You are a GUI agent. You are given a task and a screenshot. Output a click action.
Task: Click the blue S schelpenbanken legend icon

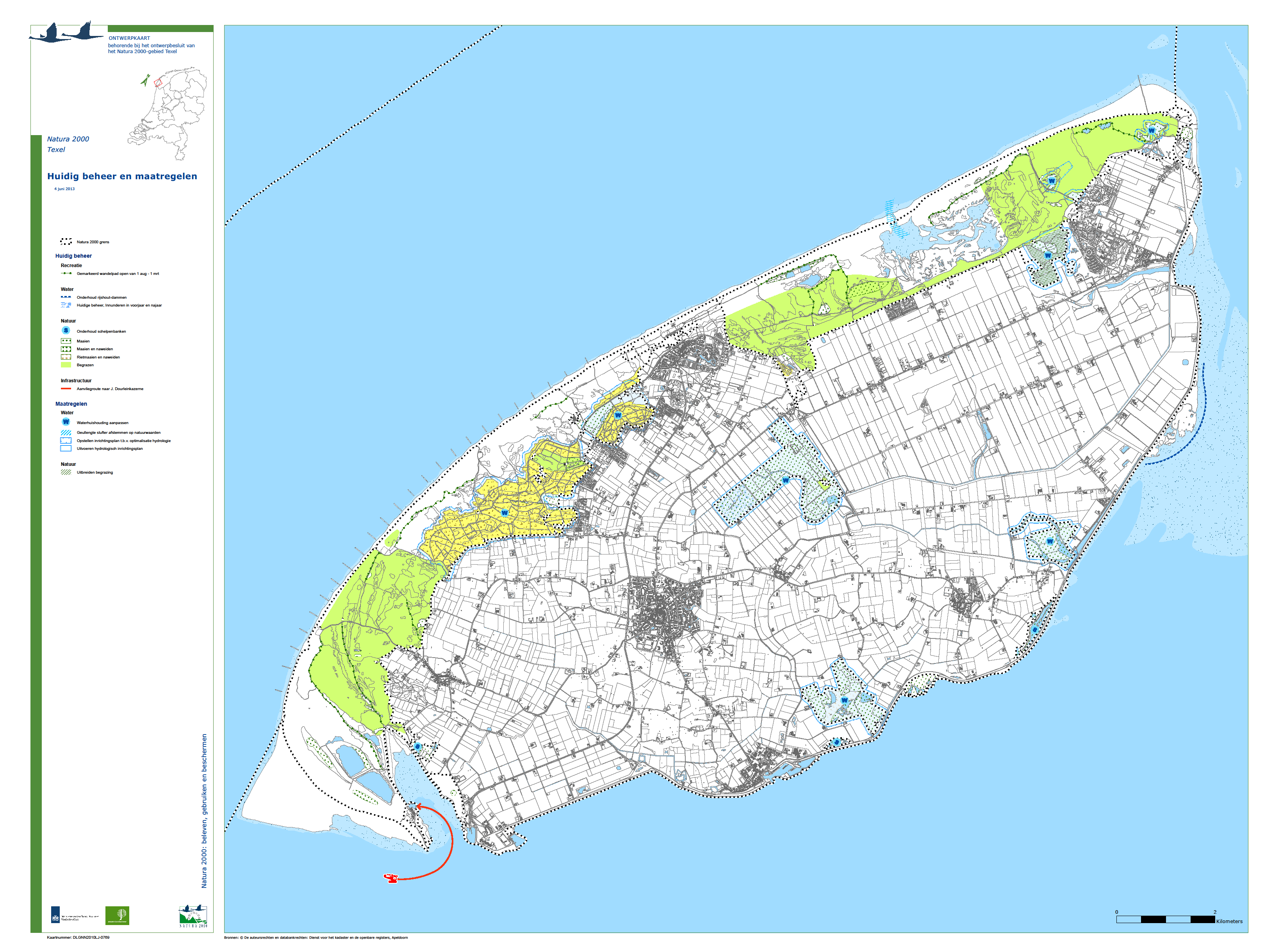(x=66, y=330)
